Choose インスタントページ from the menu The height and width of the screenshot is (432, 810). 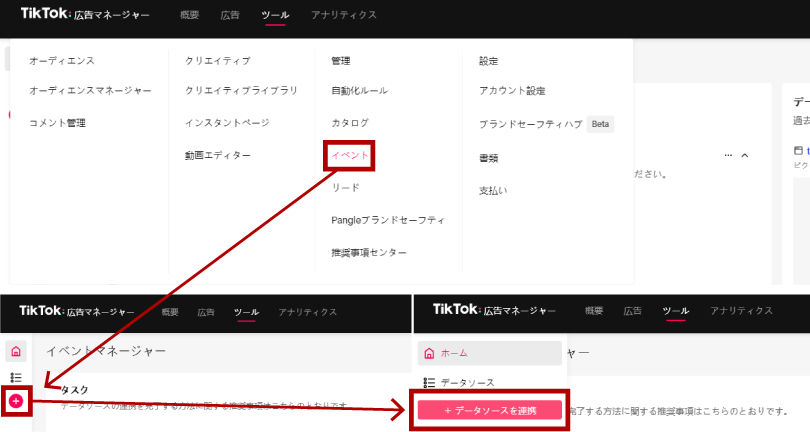[227, 123]
